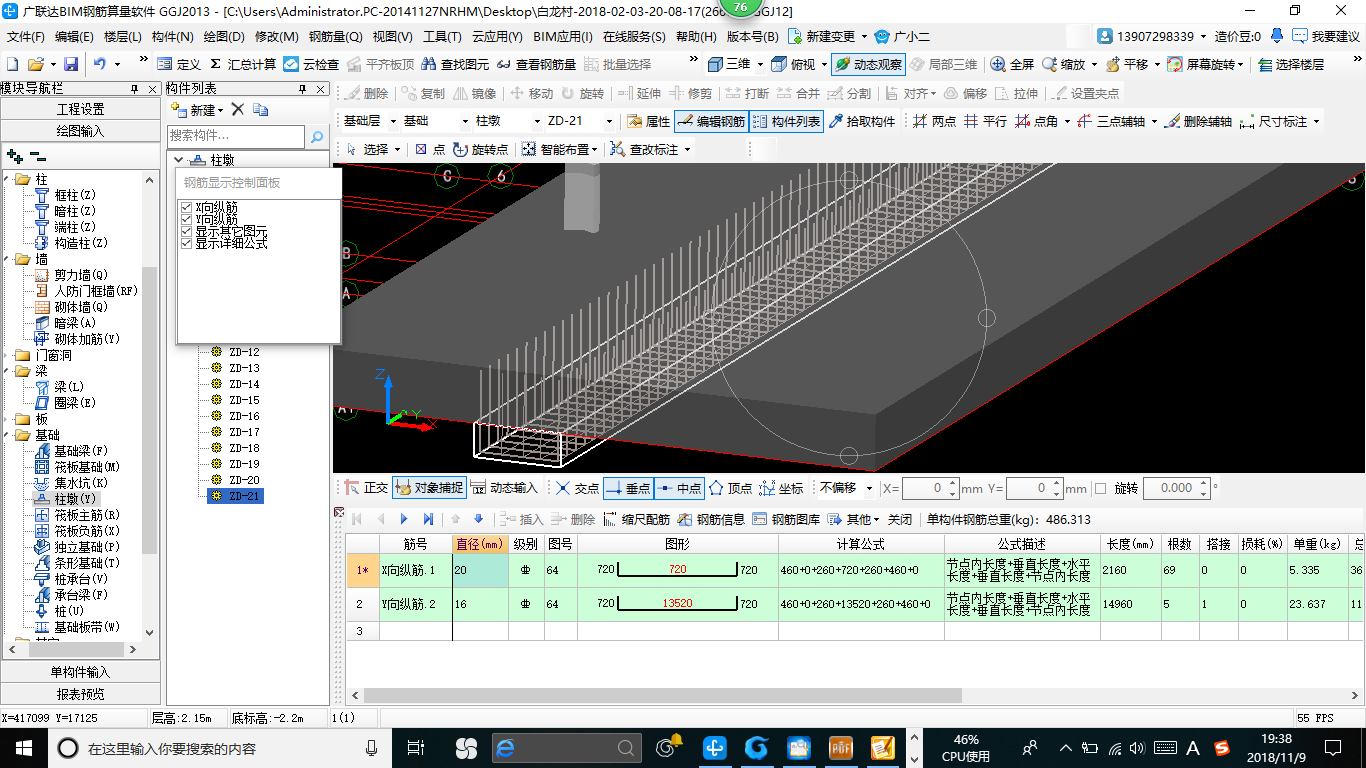Click the 报表预览 button
Viewport: 1366px width, 768px height.
pos(80,694)
